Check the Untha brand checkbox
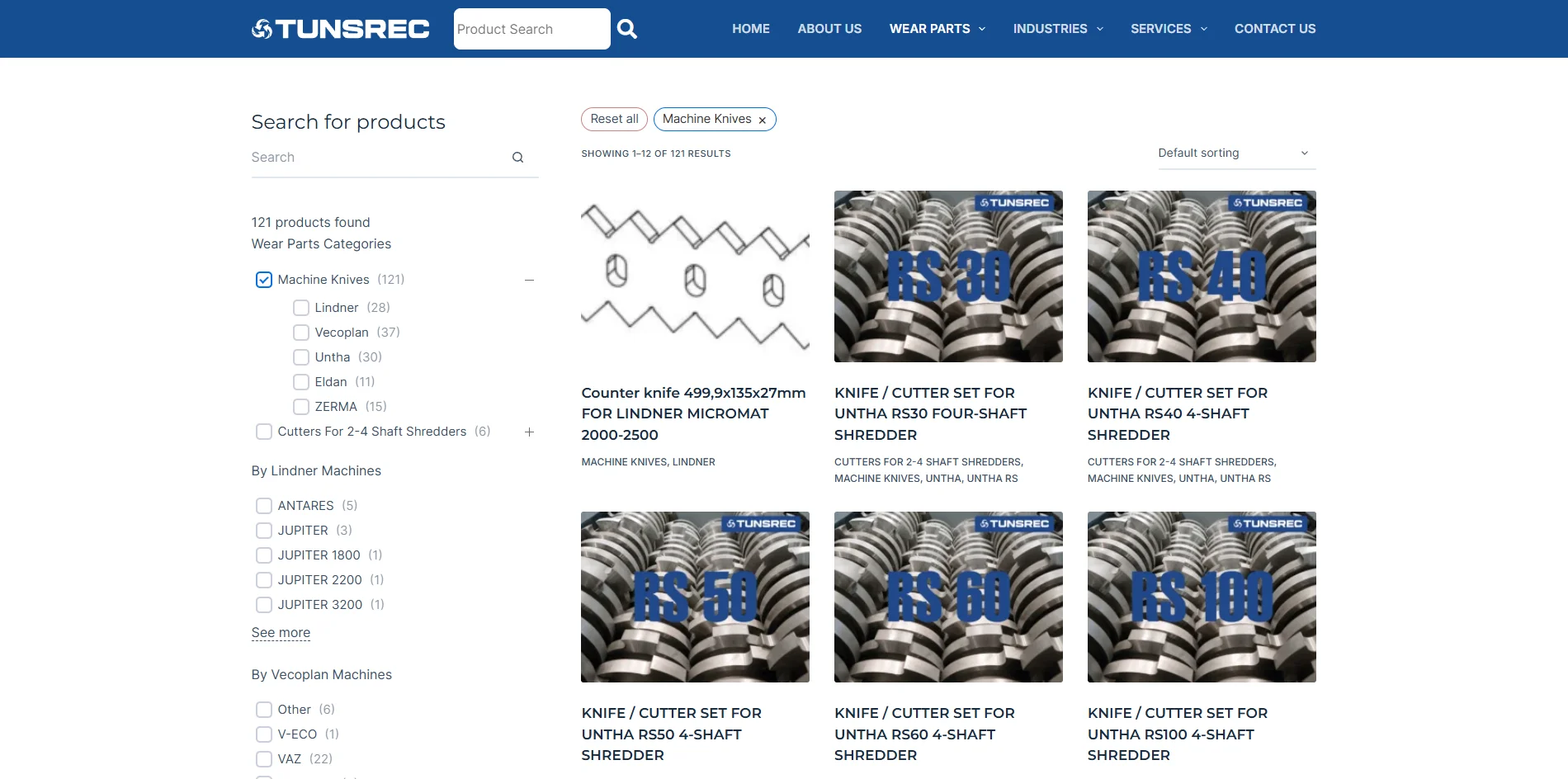The width and height of the screenshot is (1568, 779). pyautogui.click(x=301, y=357)
